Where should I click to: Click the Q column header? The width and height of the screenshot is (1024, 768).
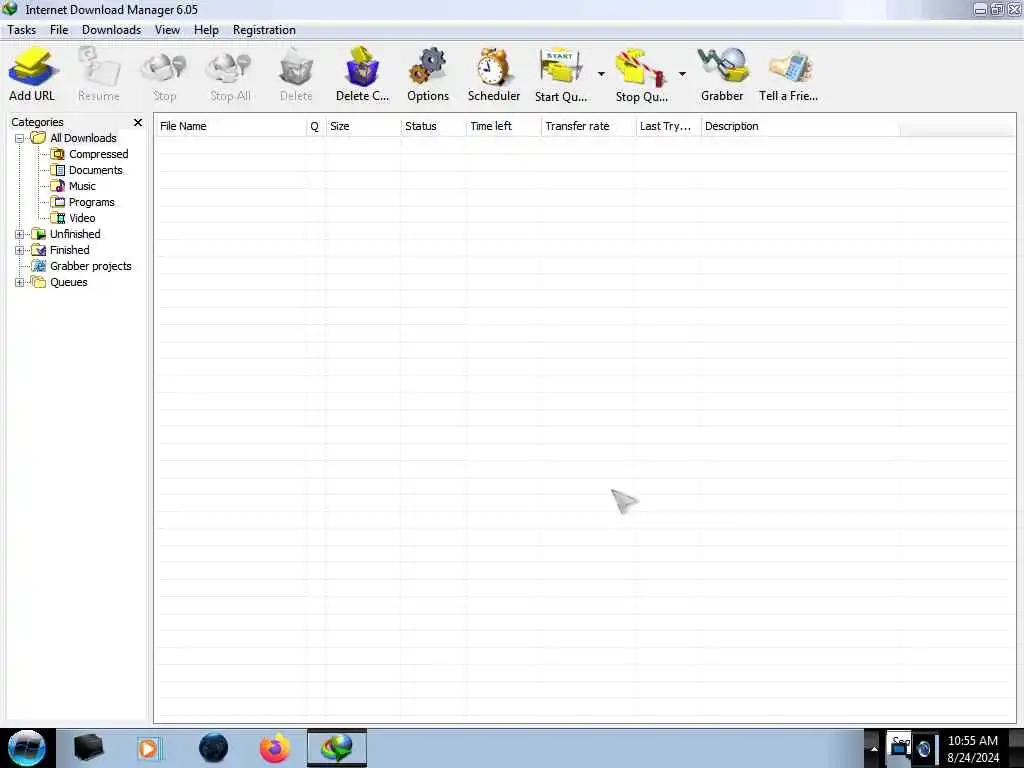[315, 126]
